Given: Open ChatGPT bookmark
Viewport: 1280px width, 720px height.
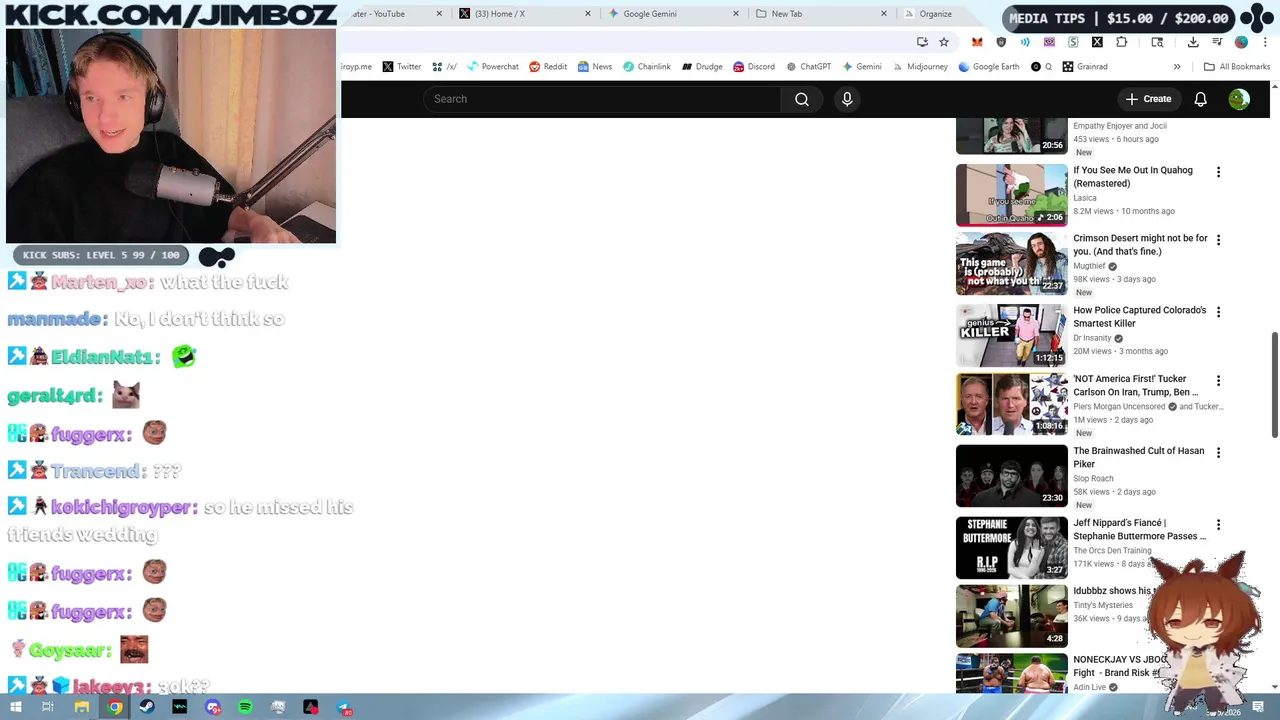Looking at the screenshot, I should 808,67.
